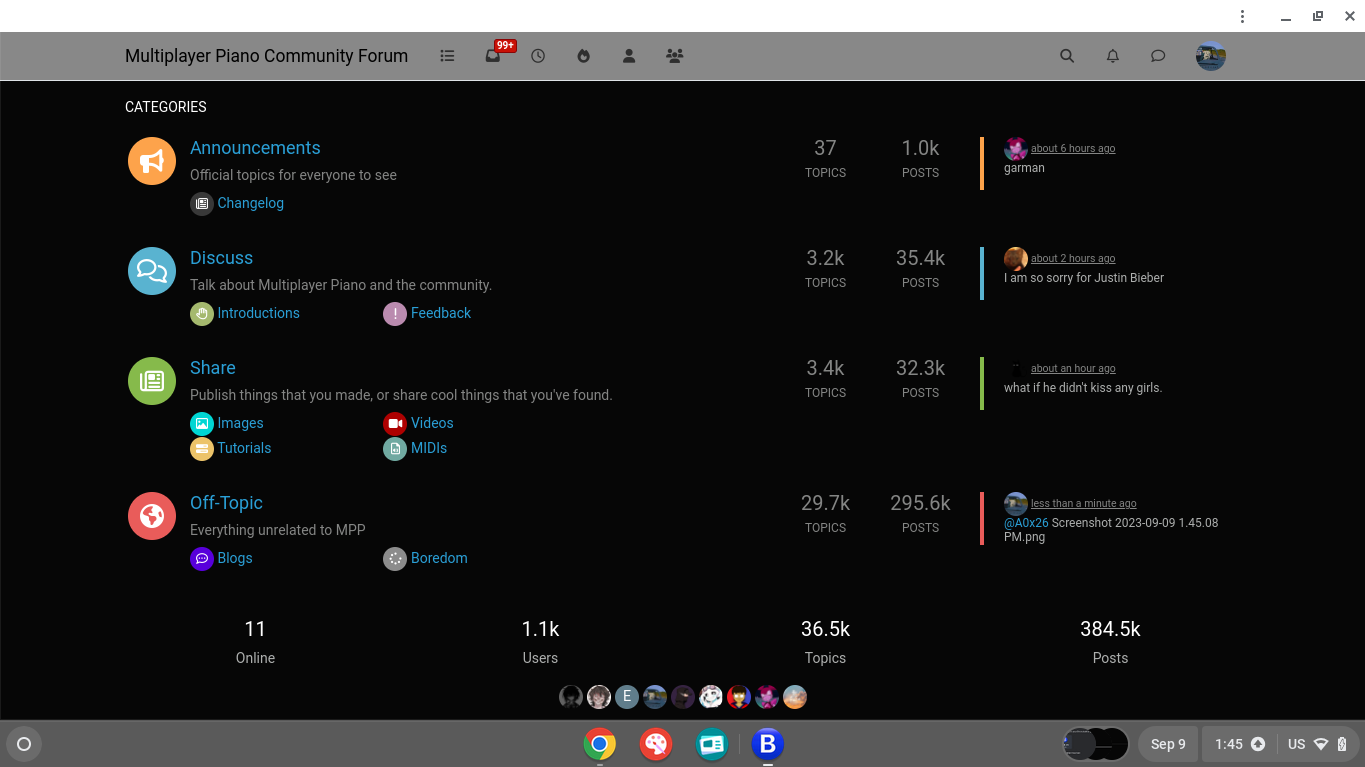
Task: Click the Discuss chat bubbles icon
Action: click(152, 271)
